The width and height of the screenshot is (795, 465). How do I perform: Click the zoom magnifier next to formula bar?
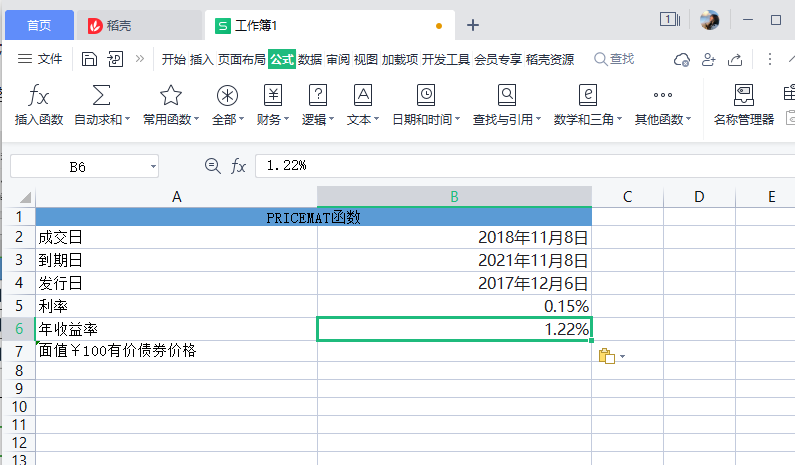point(212,166)
